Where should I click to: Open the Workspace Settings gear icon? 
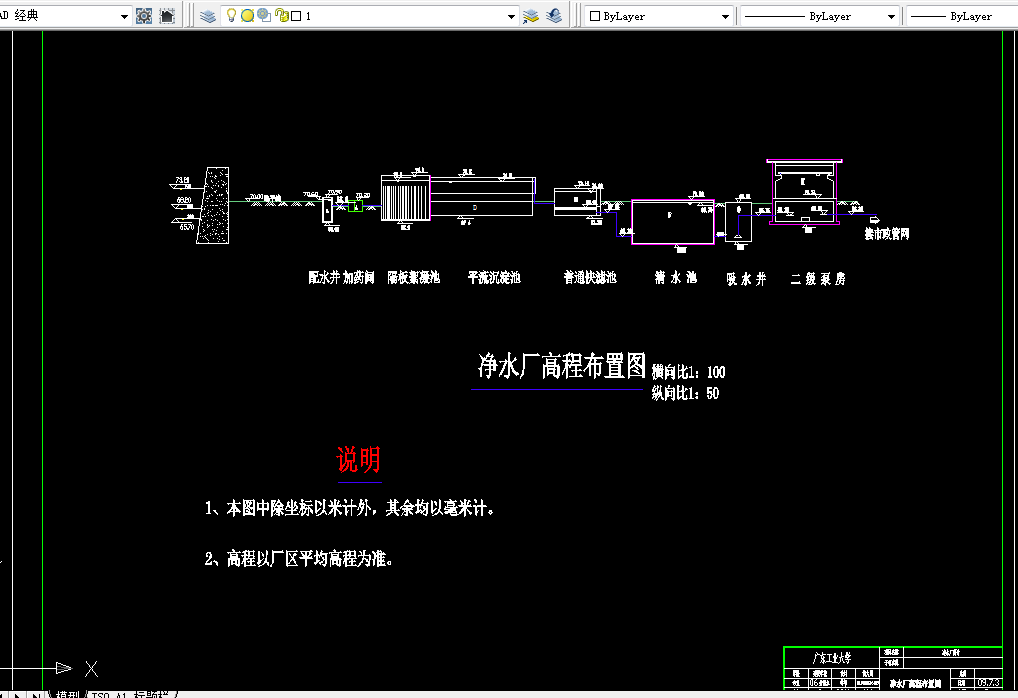[x=143, y=16]
